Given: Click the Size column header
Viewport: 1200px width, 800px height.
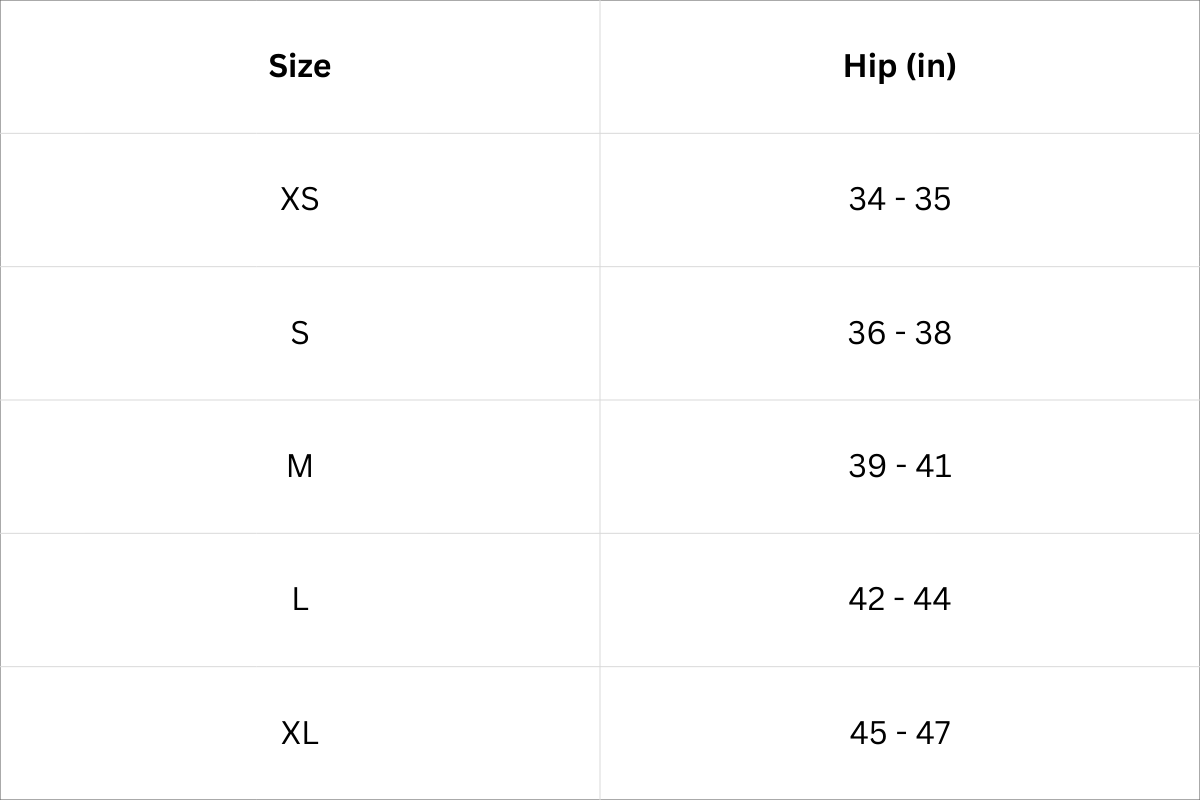Looking at the screenshot, I should coord(299,66).
